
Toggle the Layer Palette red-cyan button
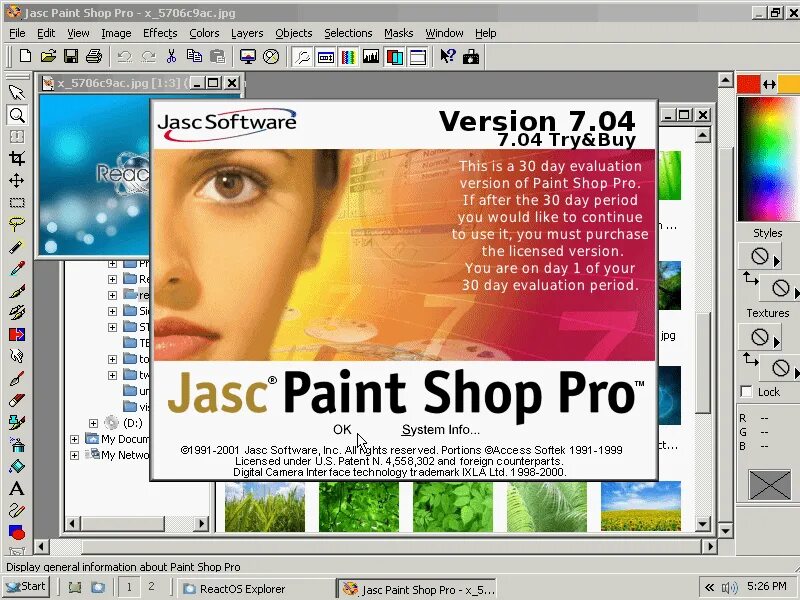394,57
